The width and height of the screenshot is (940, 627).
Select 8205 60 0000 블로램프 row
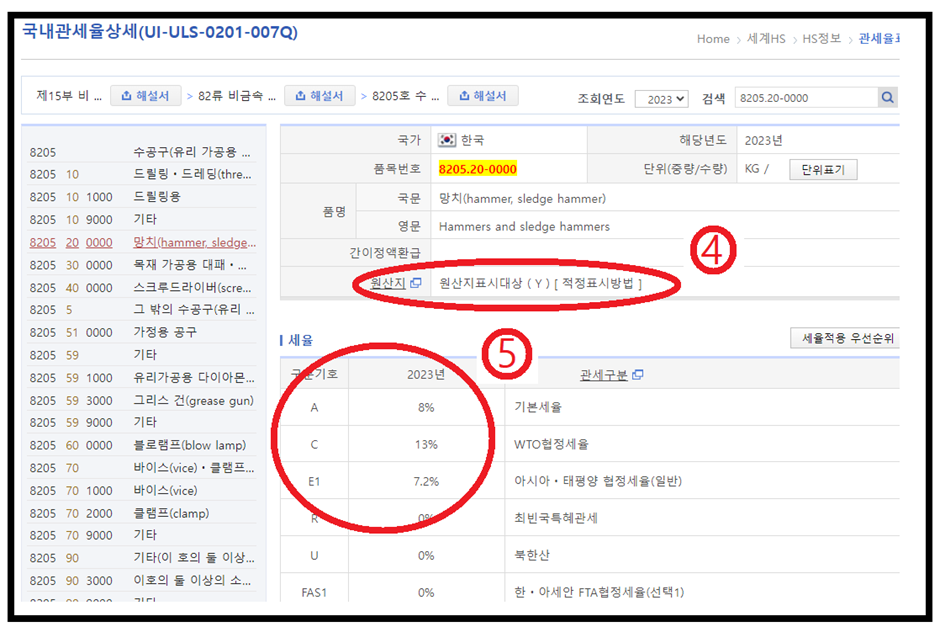click(x=142, y=445)
